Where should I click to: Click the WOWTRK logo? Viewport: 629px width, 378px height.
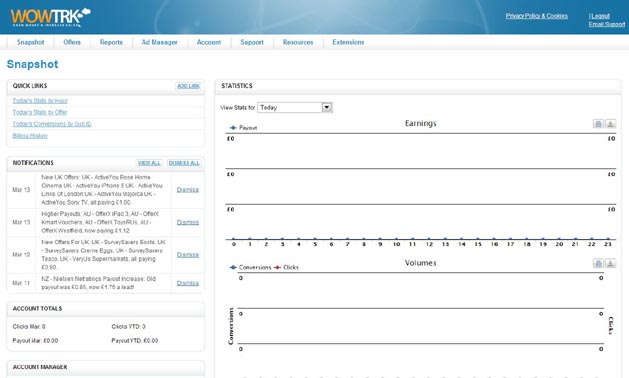tap(51, 17)
